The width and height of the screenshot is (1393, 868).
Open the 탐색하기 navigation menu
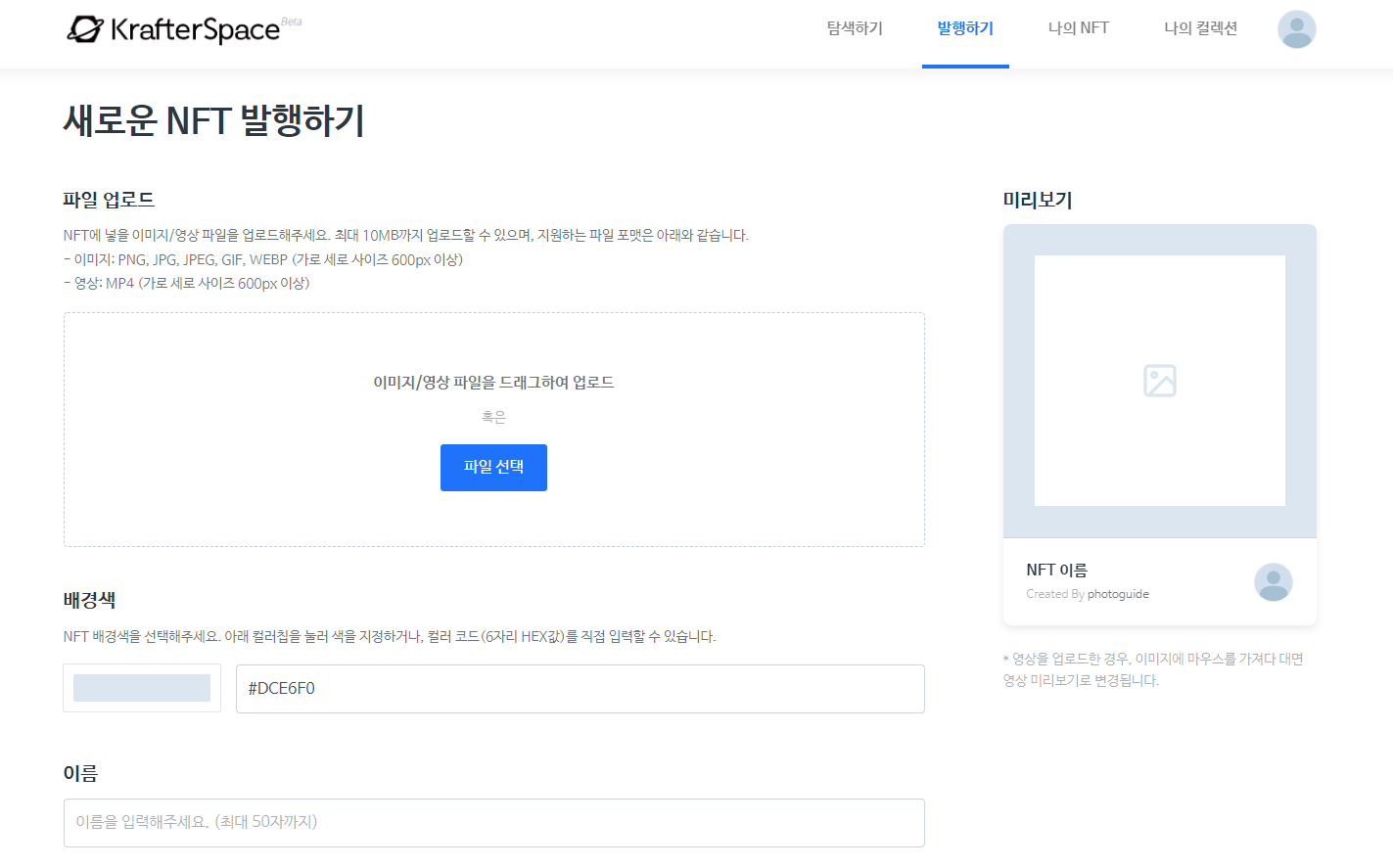(x=853, y=29)
